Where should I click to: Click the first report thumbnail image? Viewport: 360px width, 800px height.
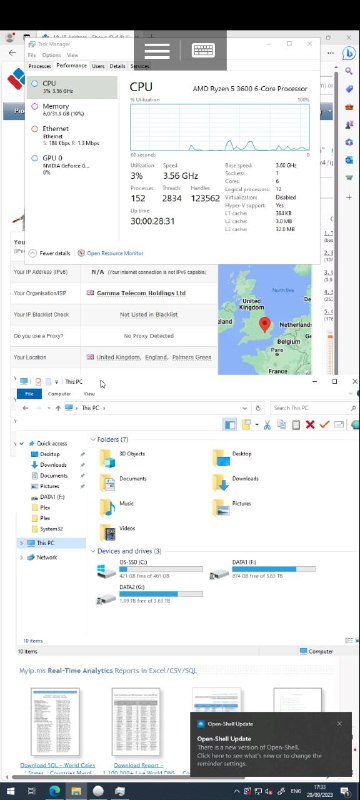click(55, 721)
